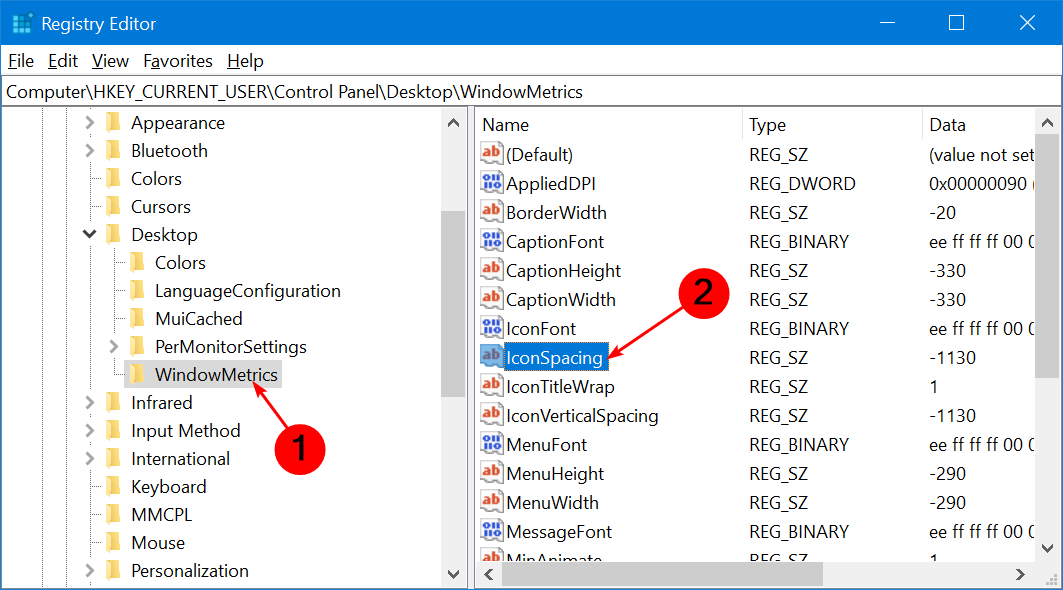This screenshot has width=1063, height=590.
Task: Expand the Infrared key
Action: [89, 402]
